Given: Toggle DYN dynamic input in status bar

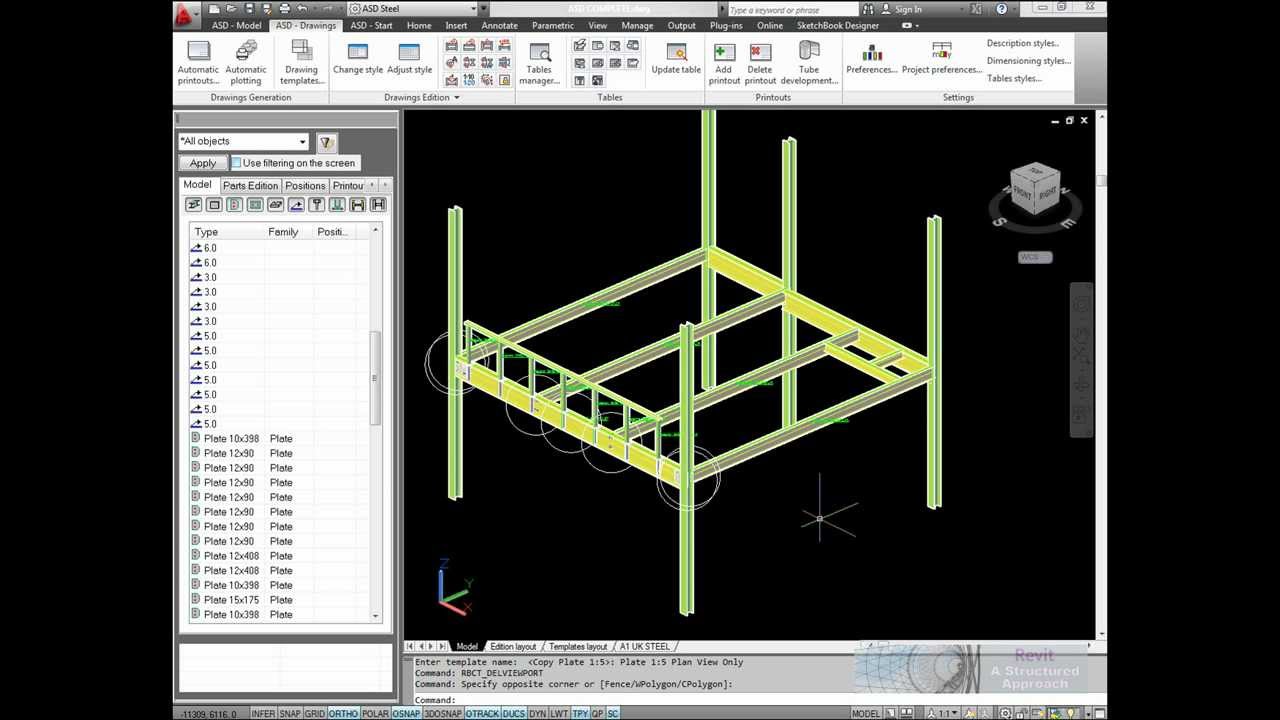Looking at the screenshot, I should pyautogui.click(x=537, y=714).
